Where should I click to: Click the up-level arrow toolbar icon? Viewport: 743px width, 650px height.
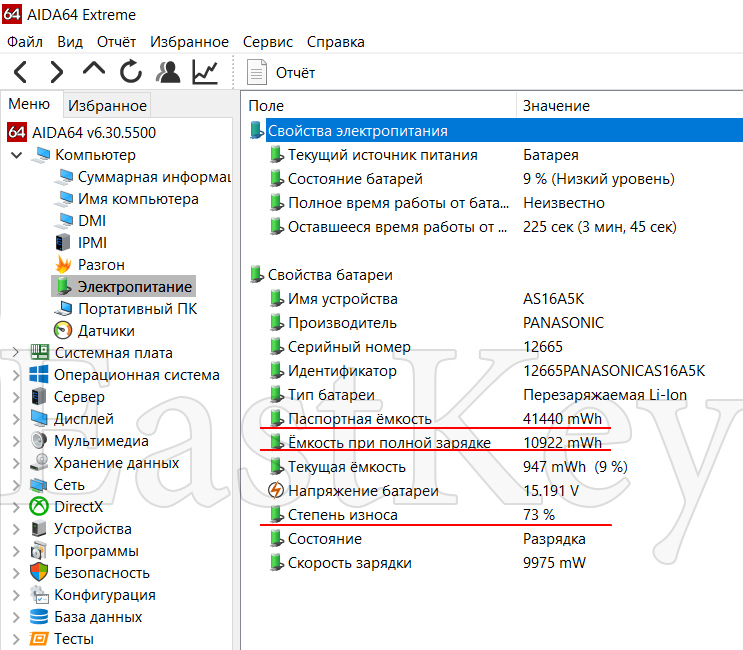(x=93, y=69)
